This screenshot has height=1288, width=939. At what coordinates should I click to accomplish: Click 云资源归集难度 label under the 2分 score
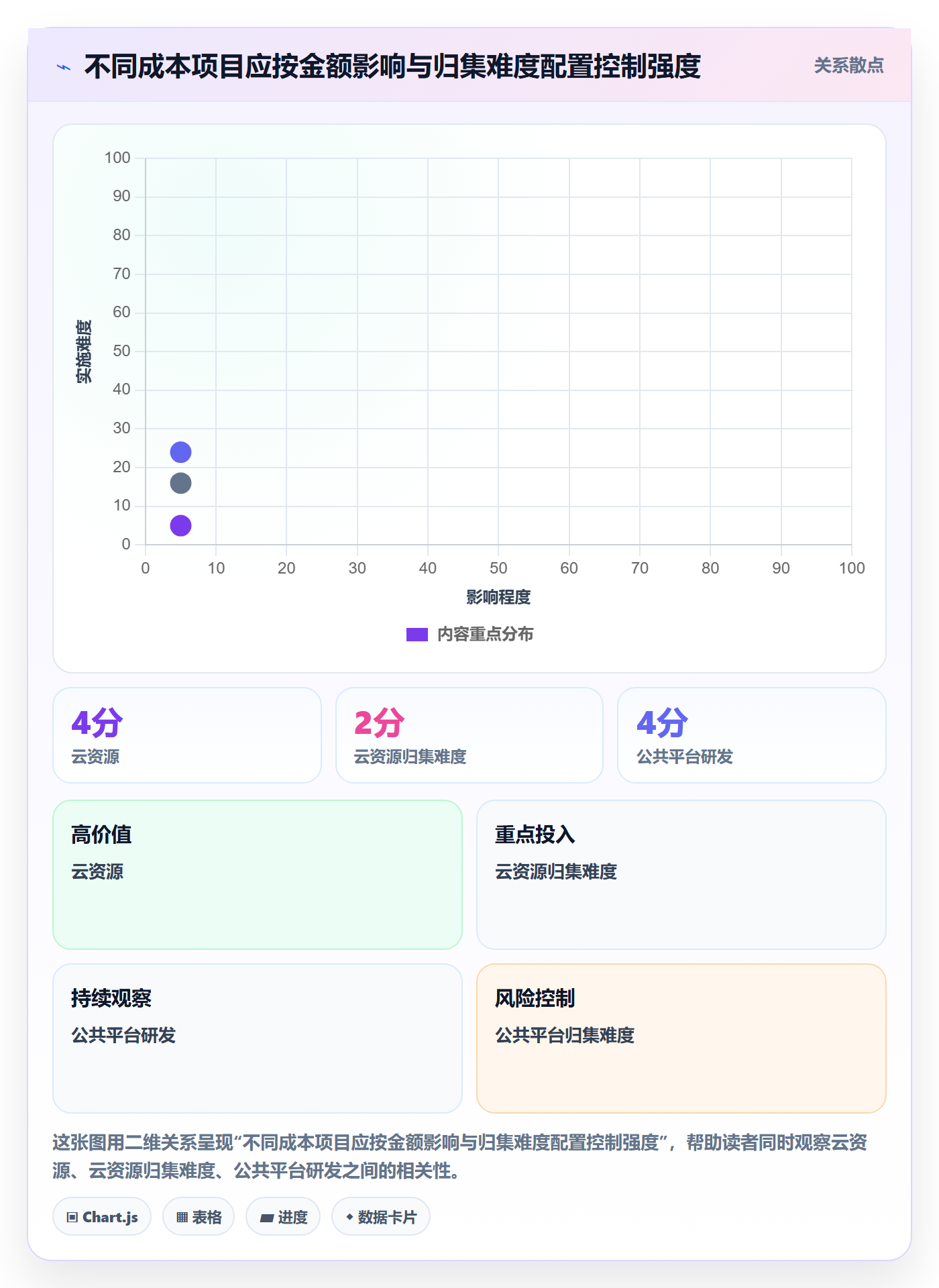(x=410, y=757)
